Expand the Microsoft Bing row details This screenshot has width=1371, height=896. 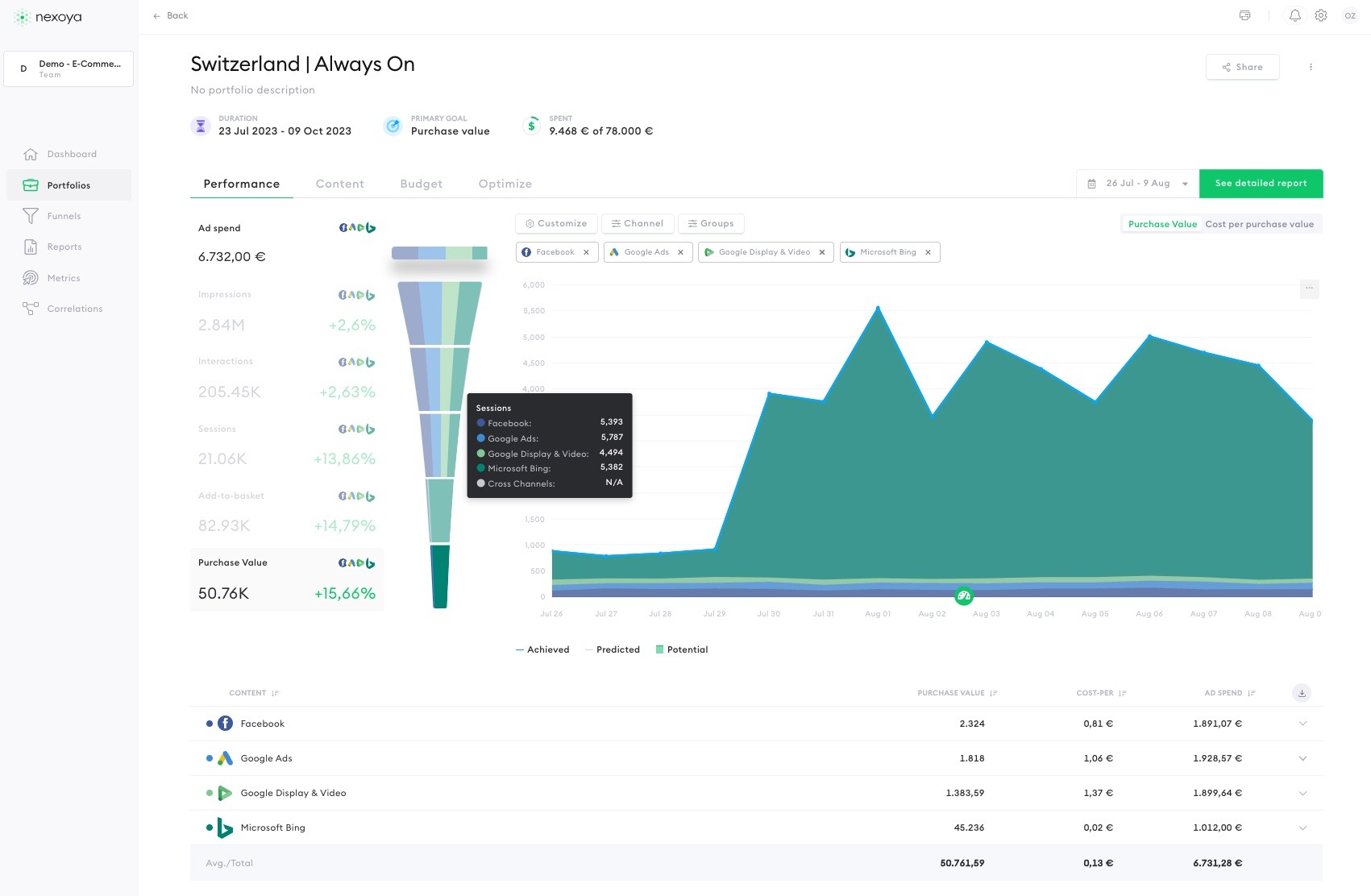click(1302, 827)
